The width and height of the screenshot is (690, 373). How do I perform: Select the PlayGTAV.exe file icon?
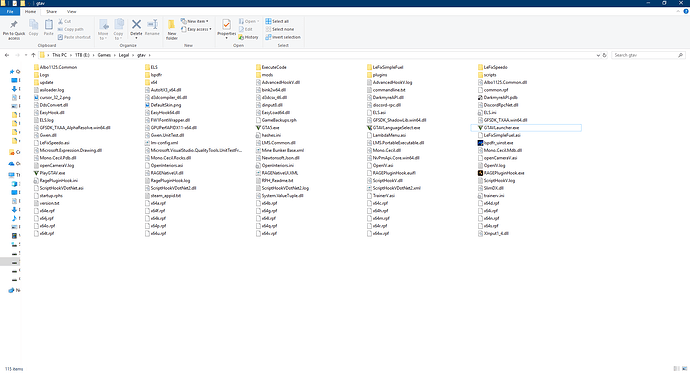36,173
